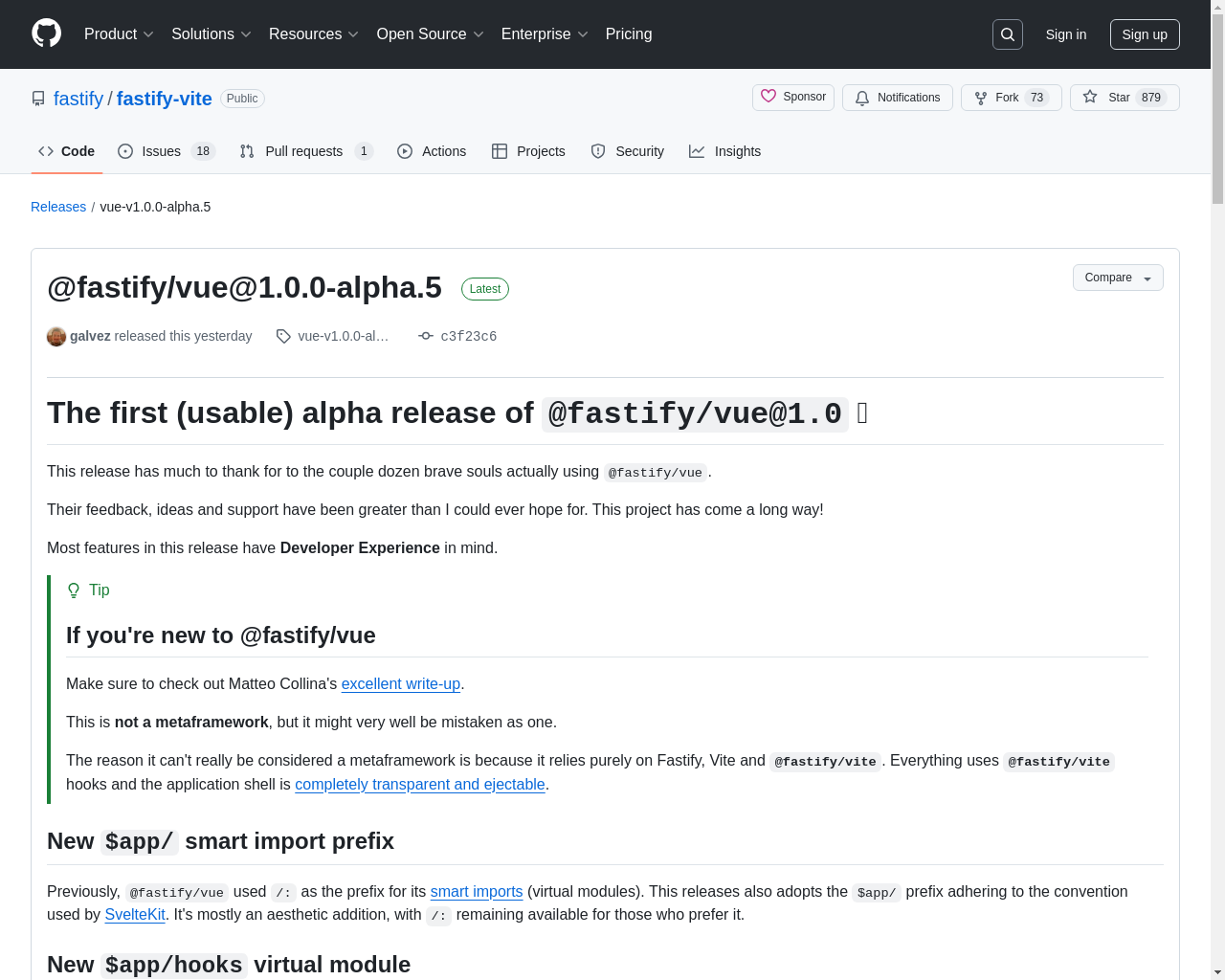Click the Sponsor button

point(793,98)
